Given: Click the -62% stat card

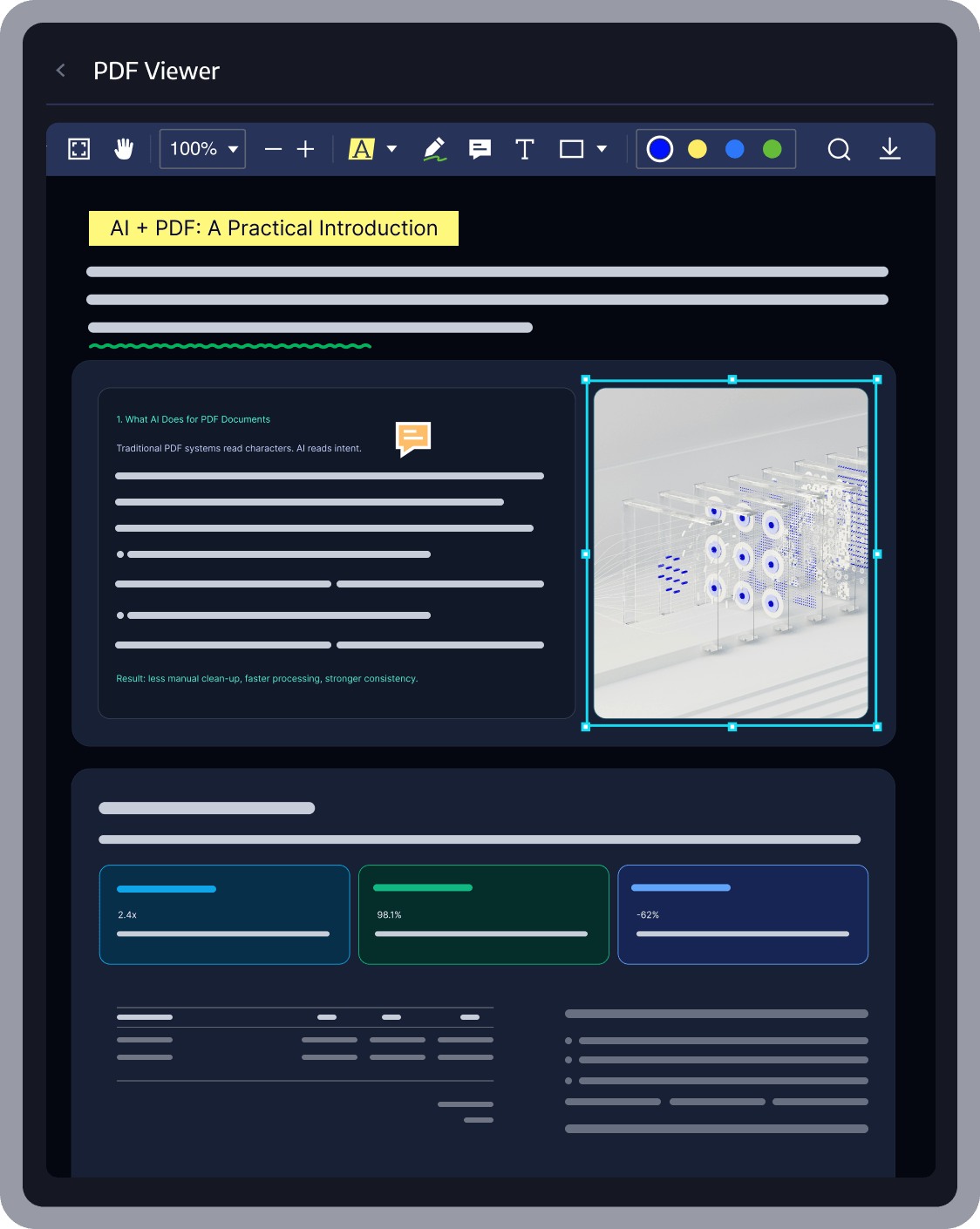Looking at the screenshot, I should (x=743, y=914).
